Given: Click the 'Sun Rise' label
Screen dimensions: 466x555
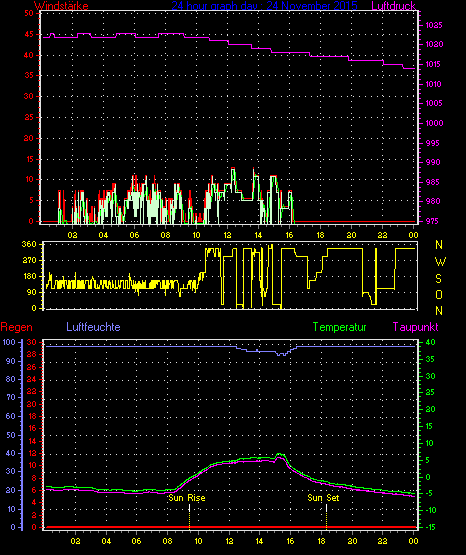Looking at the screenshot, I should [x=187, y=498].
